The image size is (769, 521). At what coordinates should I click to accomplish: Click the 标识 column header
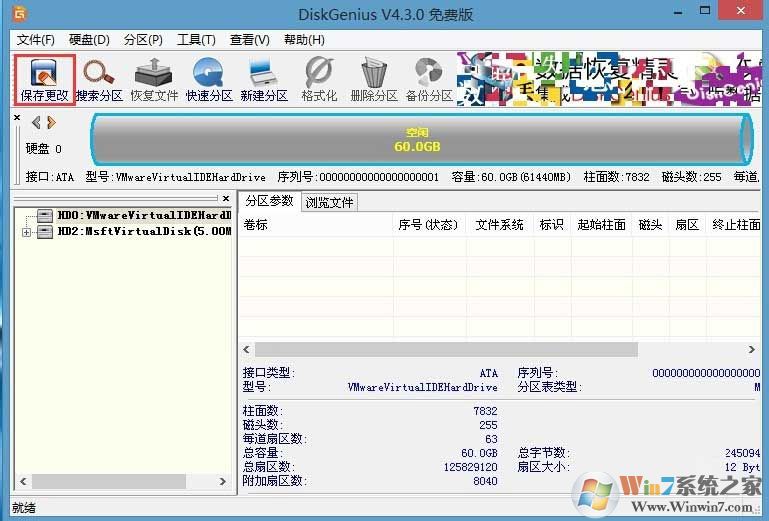coord(552,225)
